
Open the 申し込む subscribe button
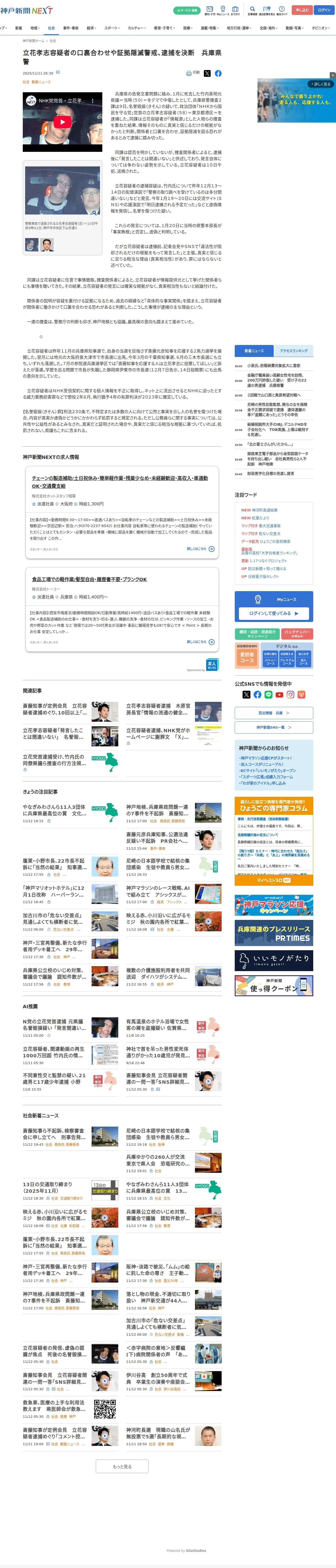pos(303,10)
